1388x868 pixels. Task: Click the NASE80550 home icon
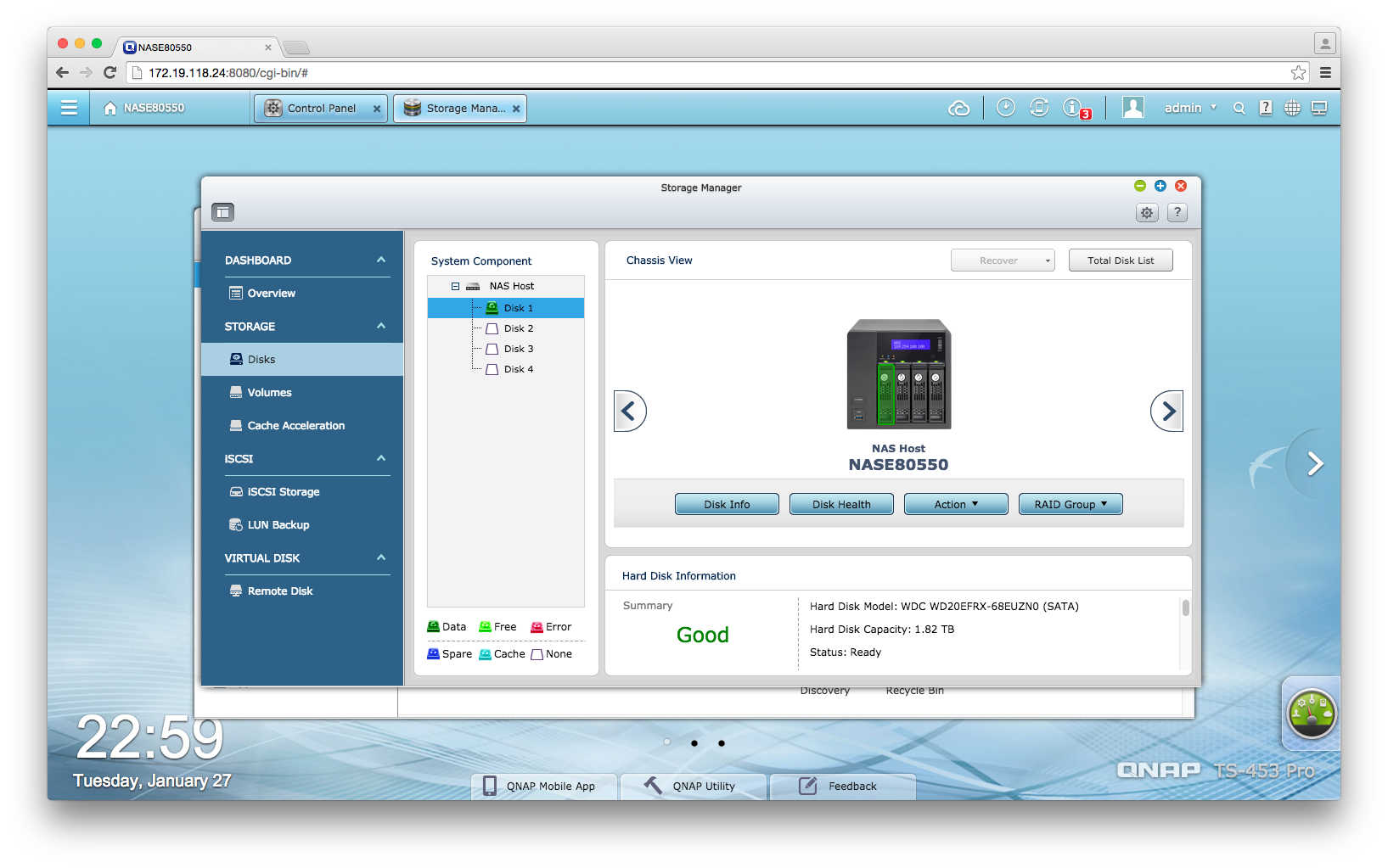(x=110, y=108)
